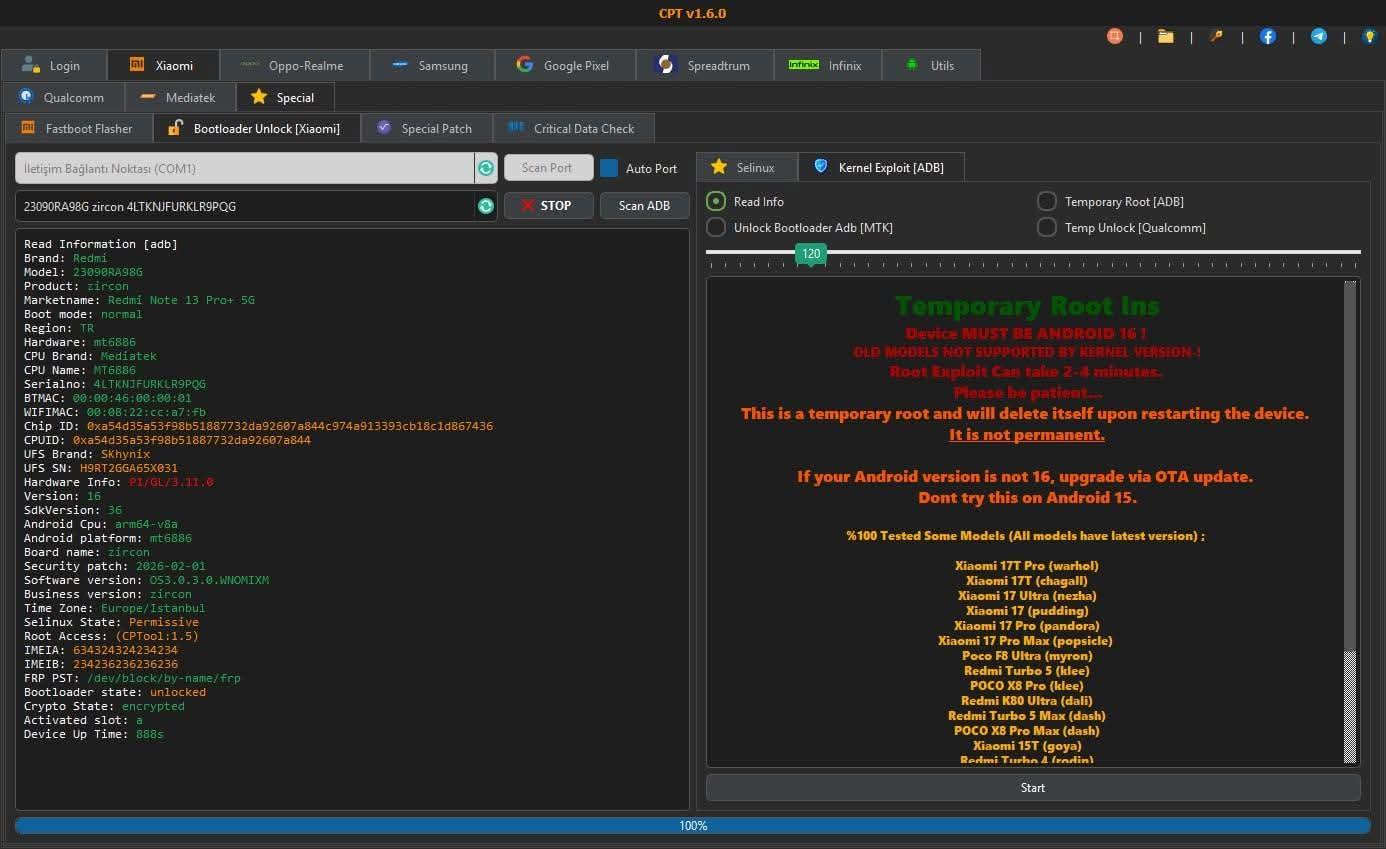
Task: Click the light bulb icon in top toolbar
Action: point(1370,36)
